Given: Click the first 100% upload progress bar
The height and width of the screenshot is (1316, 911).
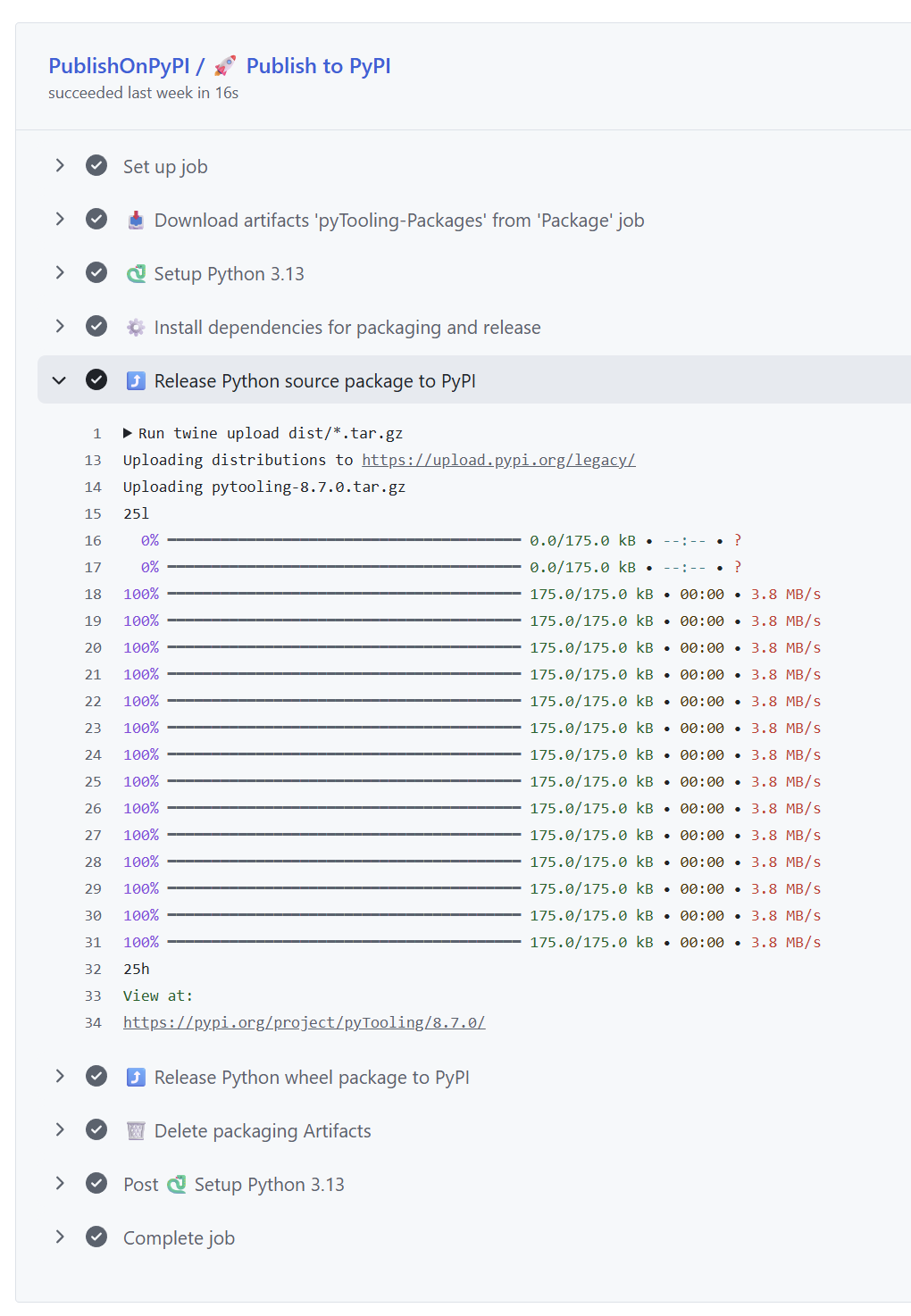Looking at the screenshot, I should coord(344,595).
